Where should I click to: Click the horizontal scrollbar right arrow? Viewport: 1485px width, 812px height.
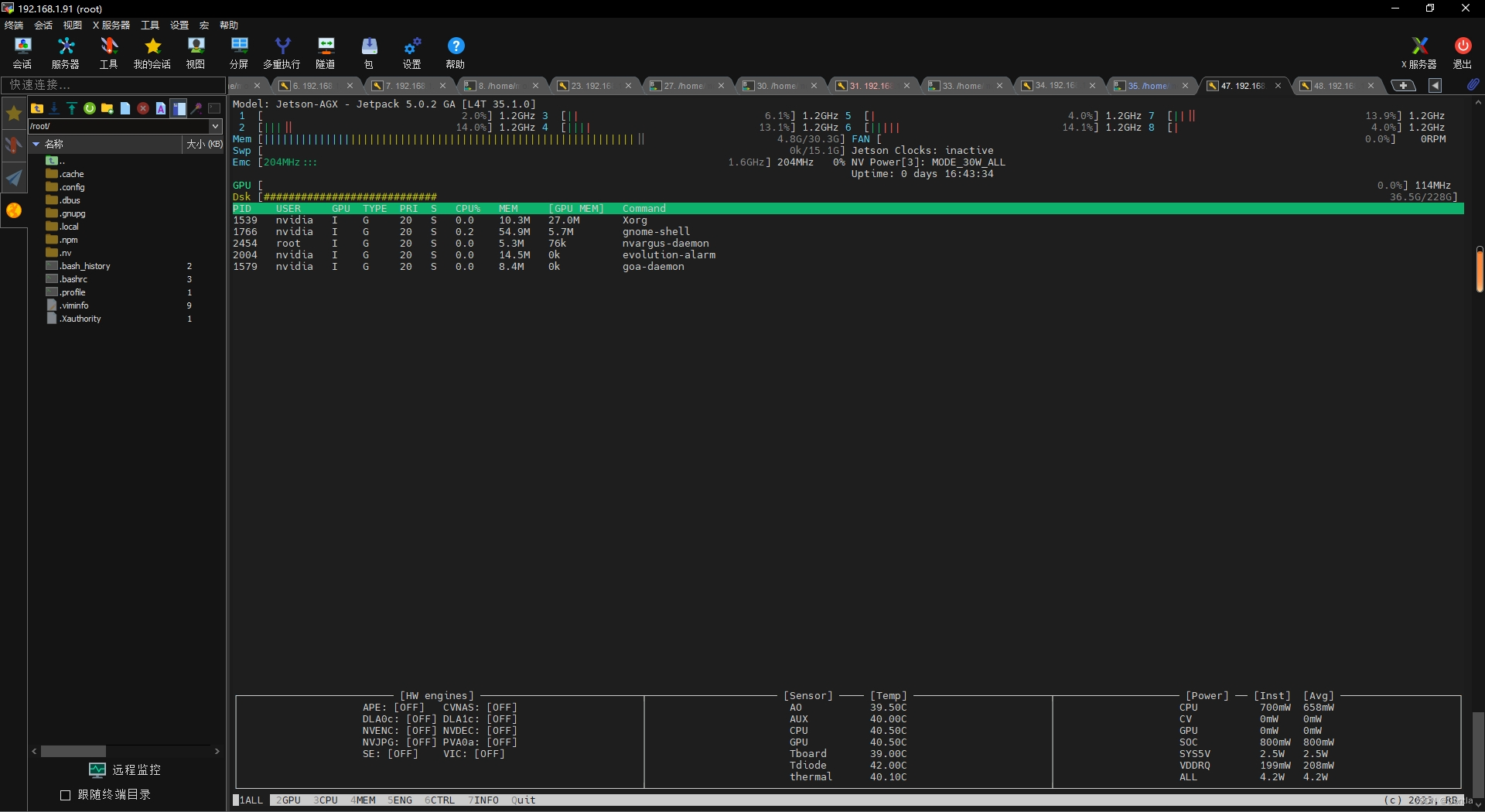coord(217,751)
